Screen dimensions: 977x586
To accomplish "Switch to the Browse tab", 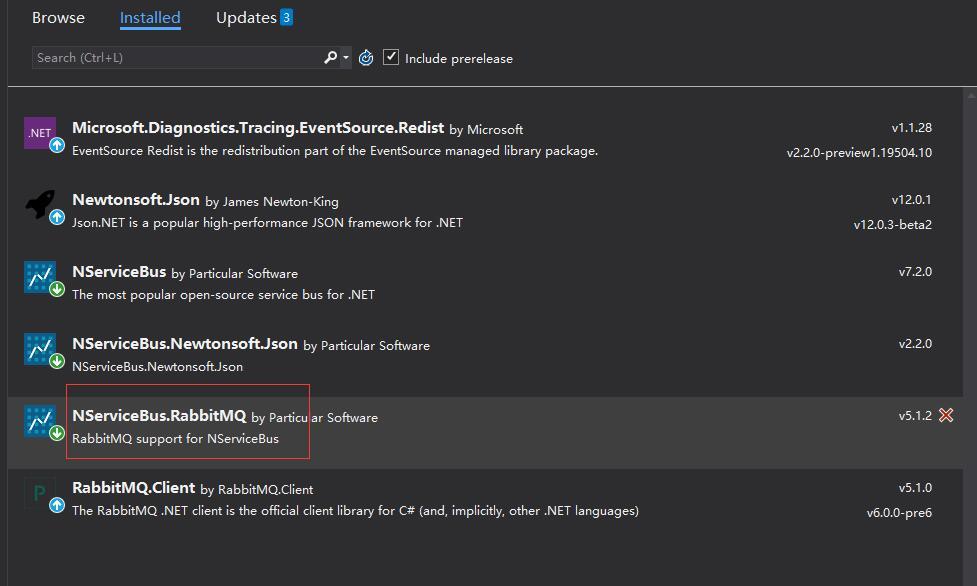I will pos(58,17).
